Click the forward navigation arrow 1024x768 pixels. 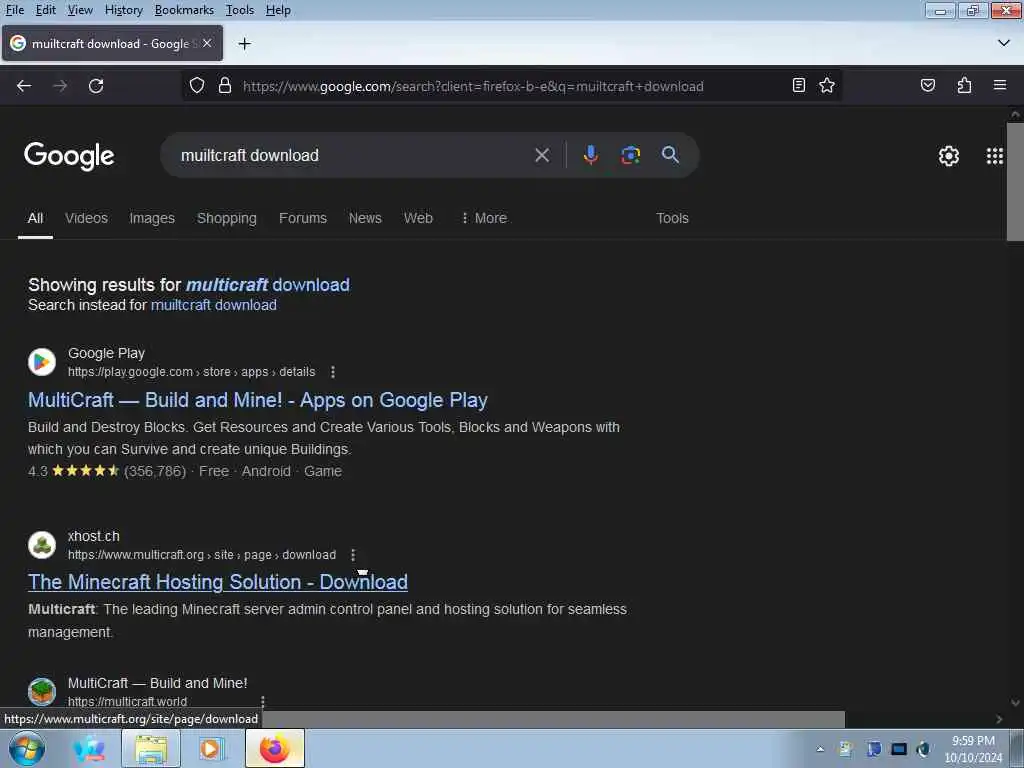(x=60, y=86)
